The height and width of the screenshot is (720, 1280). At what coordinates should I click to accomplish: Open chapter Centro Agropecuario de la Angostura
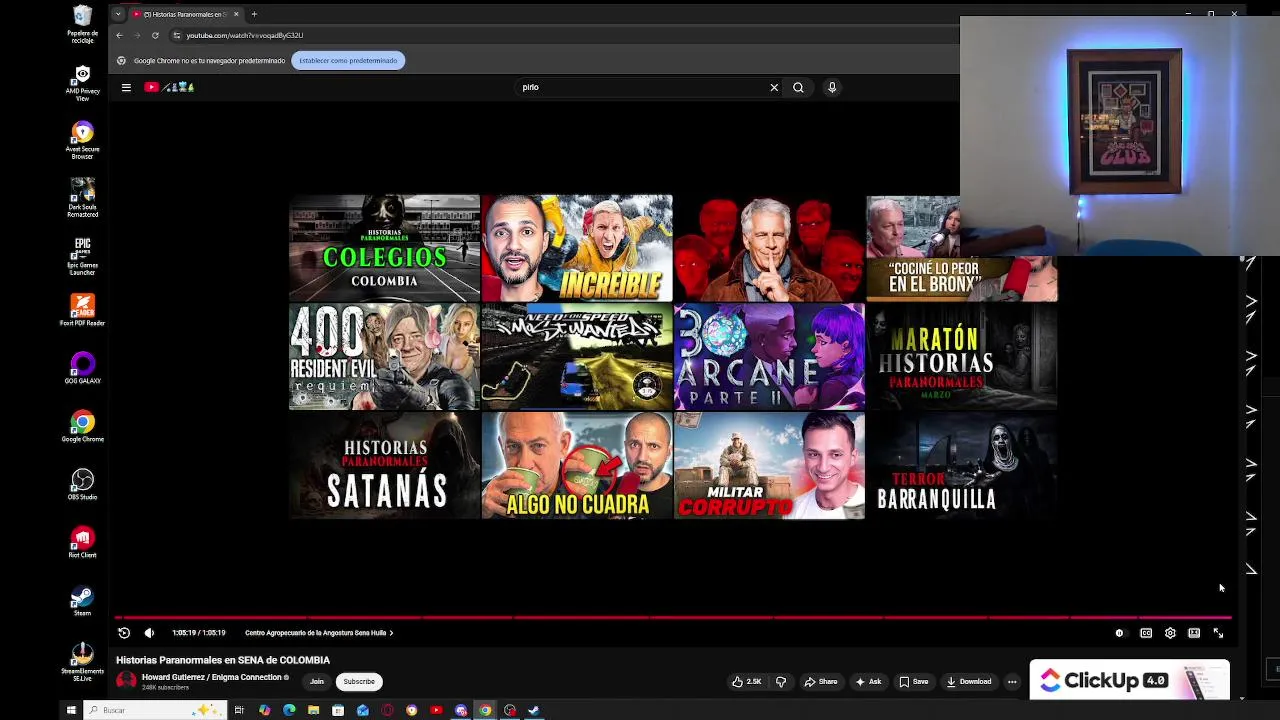click(319, 633)
